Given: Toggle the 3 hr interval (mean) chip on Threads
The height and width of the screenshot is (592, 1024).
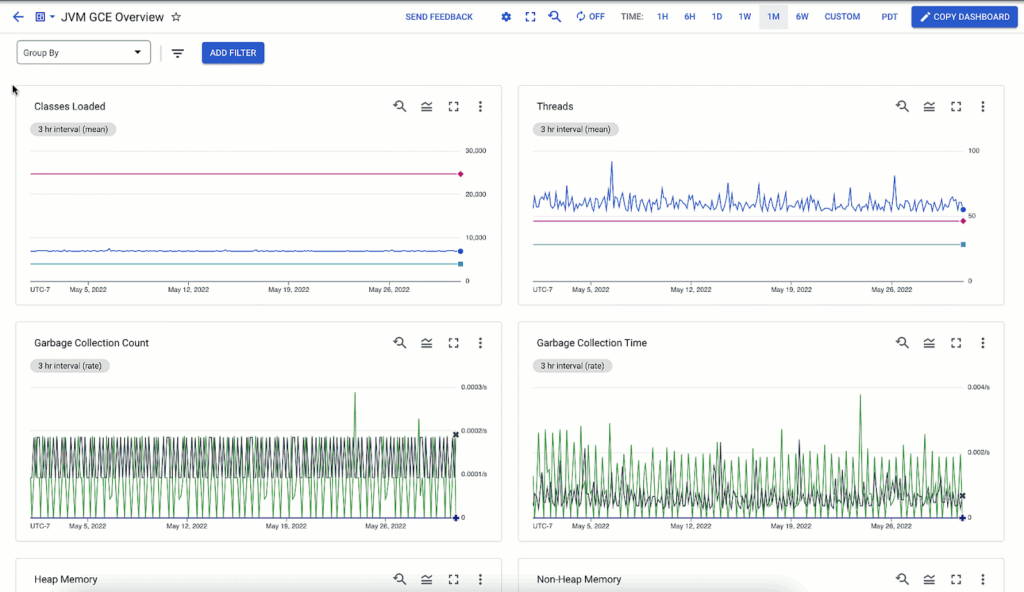Looking at the screenshot, I should click(575, 129).
